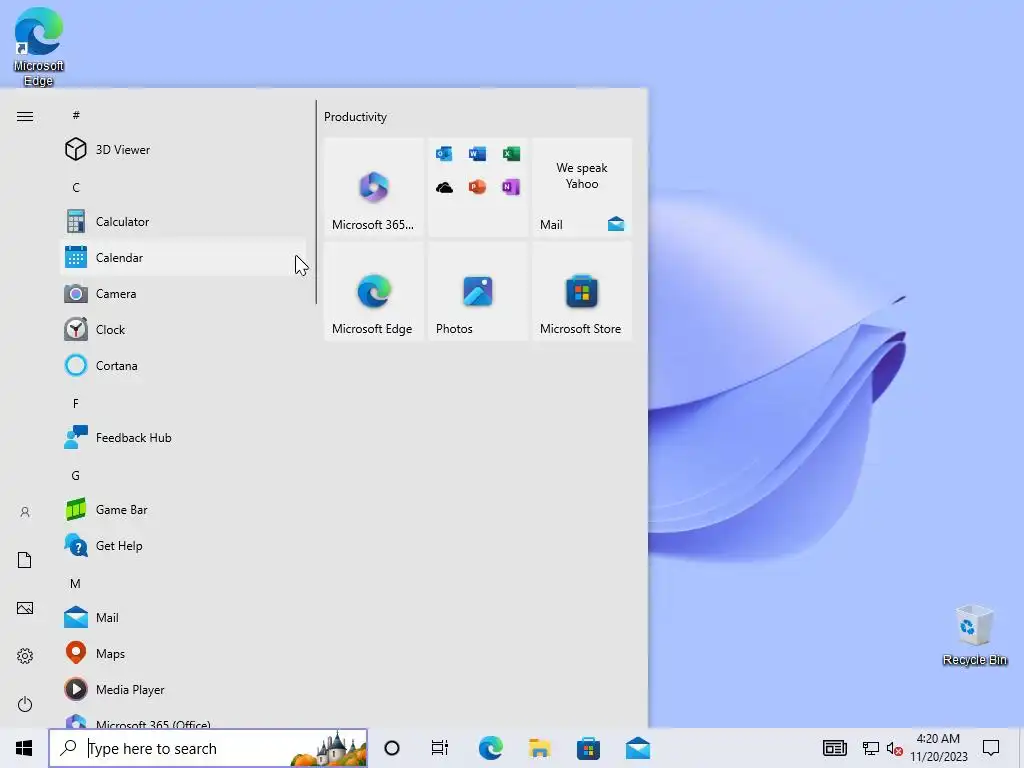Open the clock and date flyout
This screenshot has width=1024, height=768.
[x=938, y=748]
